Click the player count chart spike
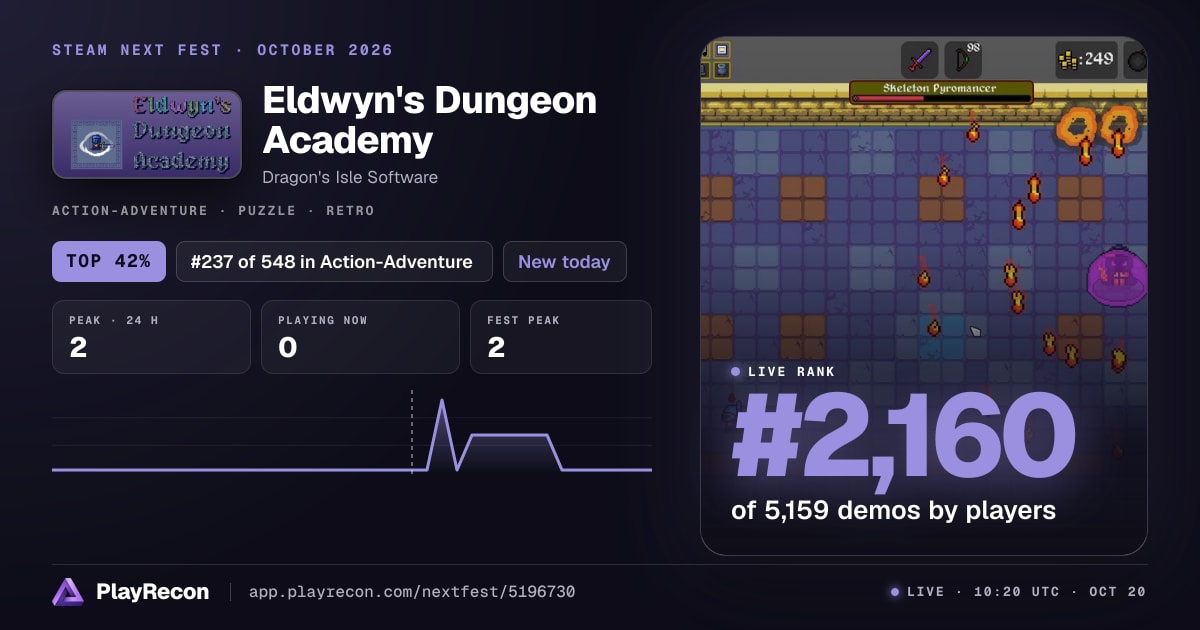1200x630 pixels. tap(442, 434)
